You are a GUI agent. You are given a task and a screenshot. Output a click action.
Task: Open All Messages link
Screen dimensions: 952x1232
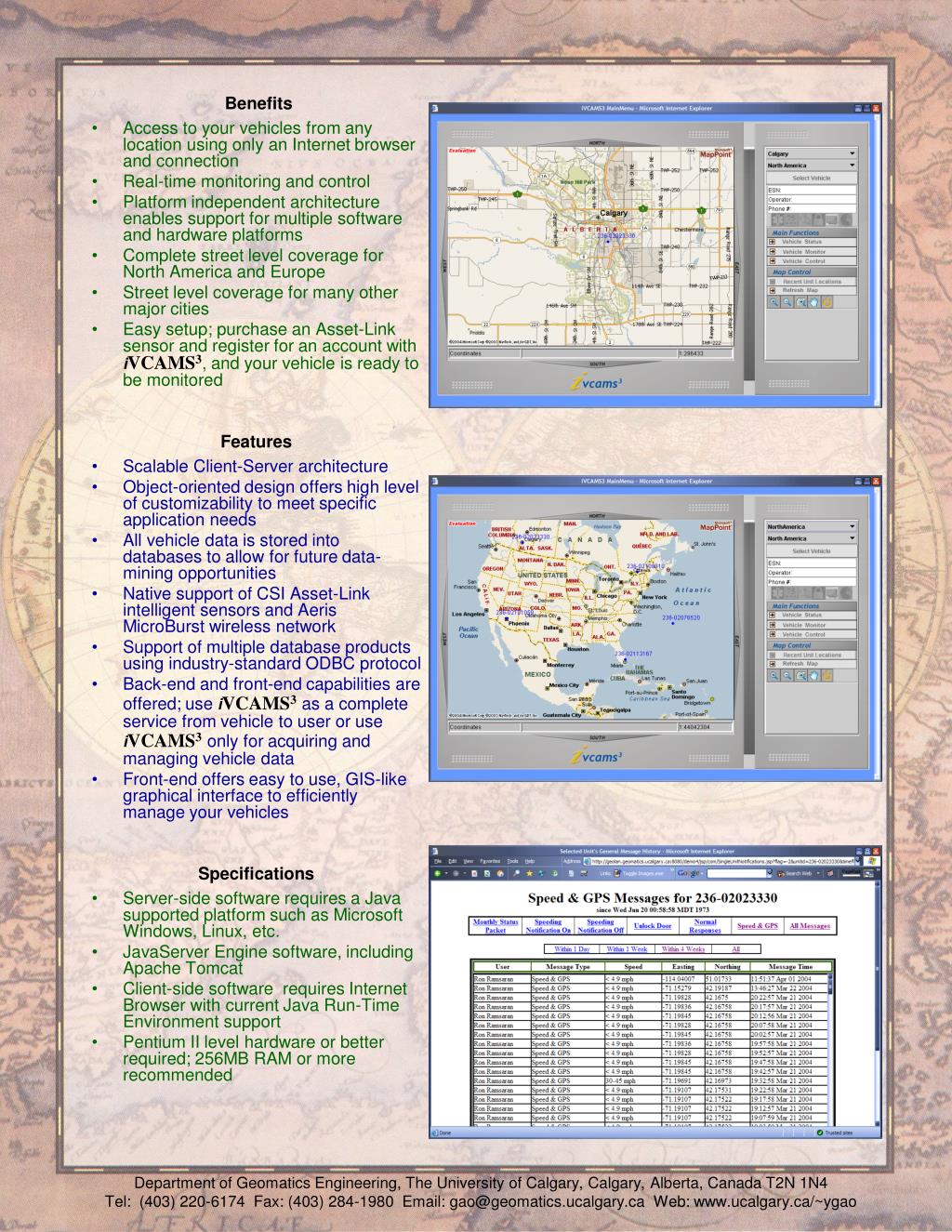[x=810, y=925]
